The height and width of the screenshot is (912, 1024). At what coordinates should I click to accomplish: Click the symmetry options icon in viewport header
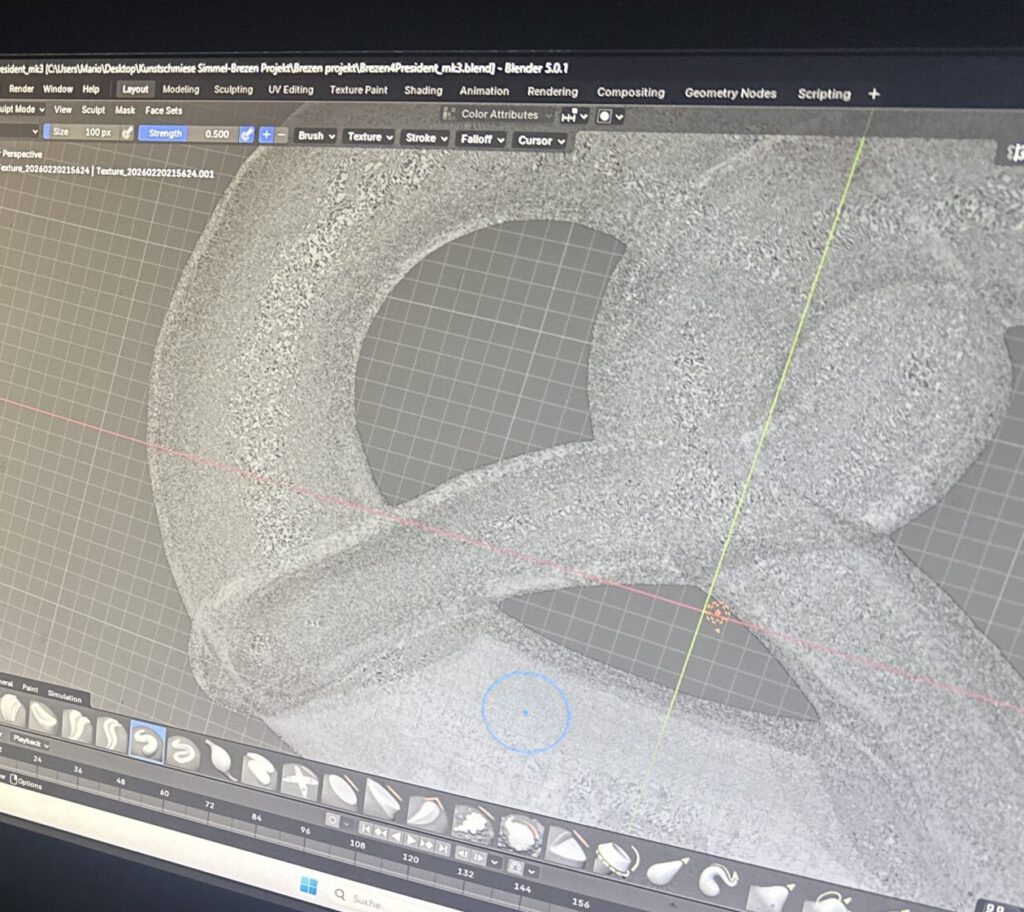click(569, 116)
